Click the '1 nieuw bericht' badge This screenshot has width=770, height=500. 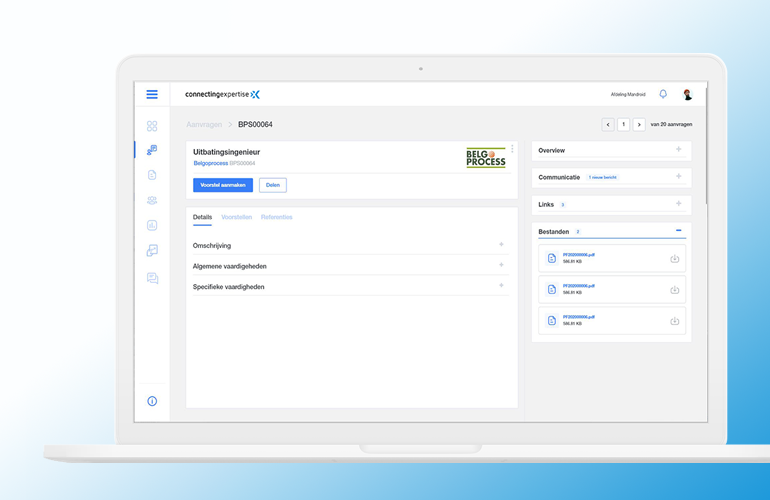603,177
